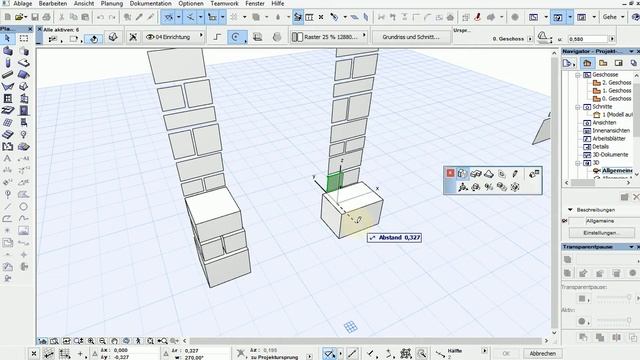Open the view map folder icon in Navigator
The width and height of the screenshot is (640, 360).
tap(603, 63)
